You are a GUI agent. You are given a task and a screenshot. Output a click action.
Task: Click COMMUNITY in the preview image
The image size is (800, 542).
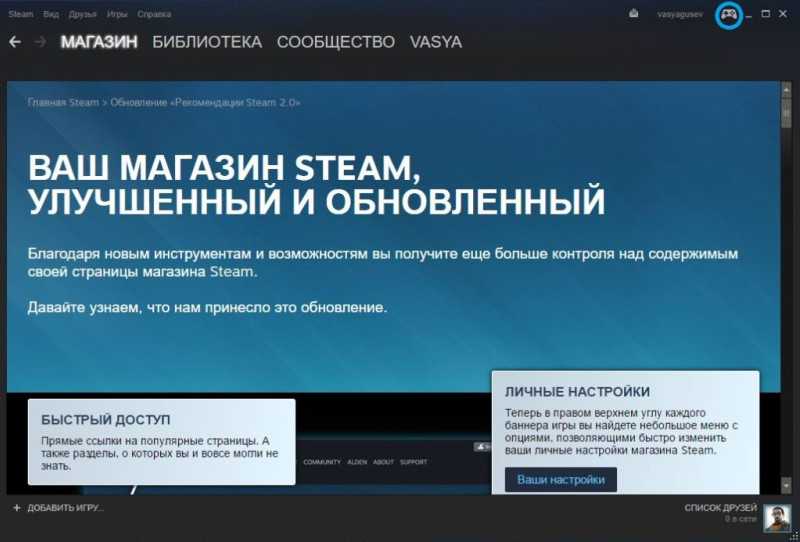pos(322,462)
